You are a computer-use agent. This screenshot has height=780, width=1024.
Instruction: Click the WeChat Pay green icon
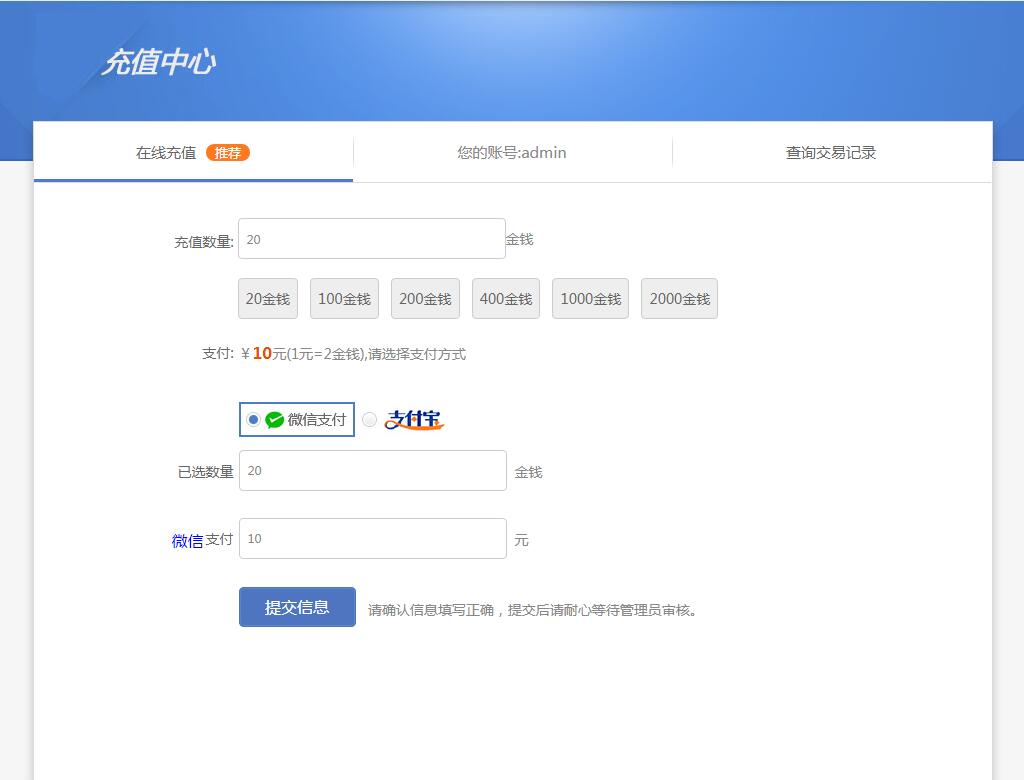pyautogui.click(x=272, y=419)
